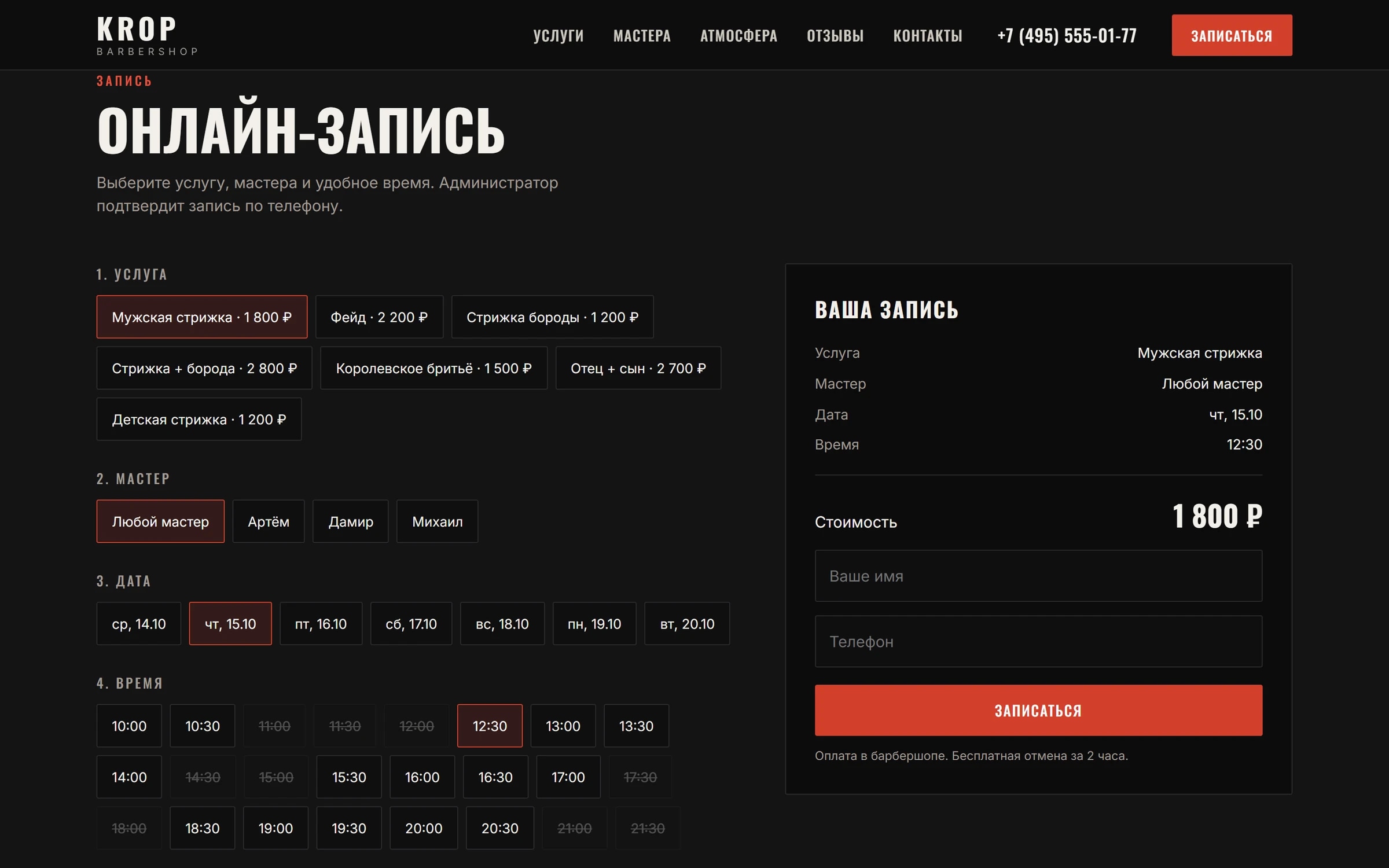
Task: Pick date пт, 16.10
Action: click(321, 624)
